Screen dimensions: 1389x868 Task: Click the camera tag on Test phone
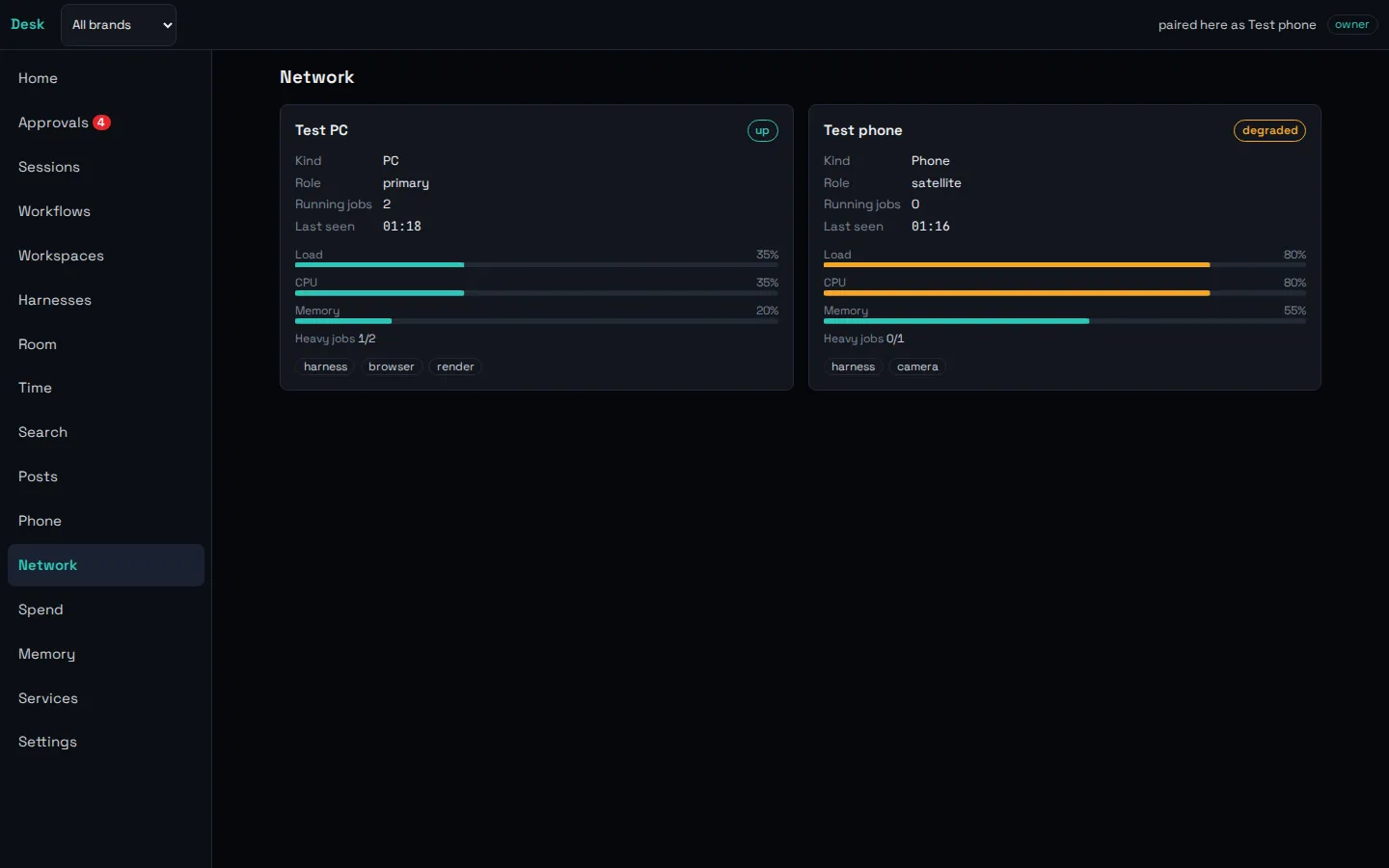point(917,366)
